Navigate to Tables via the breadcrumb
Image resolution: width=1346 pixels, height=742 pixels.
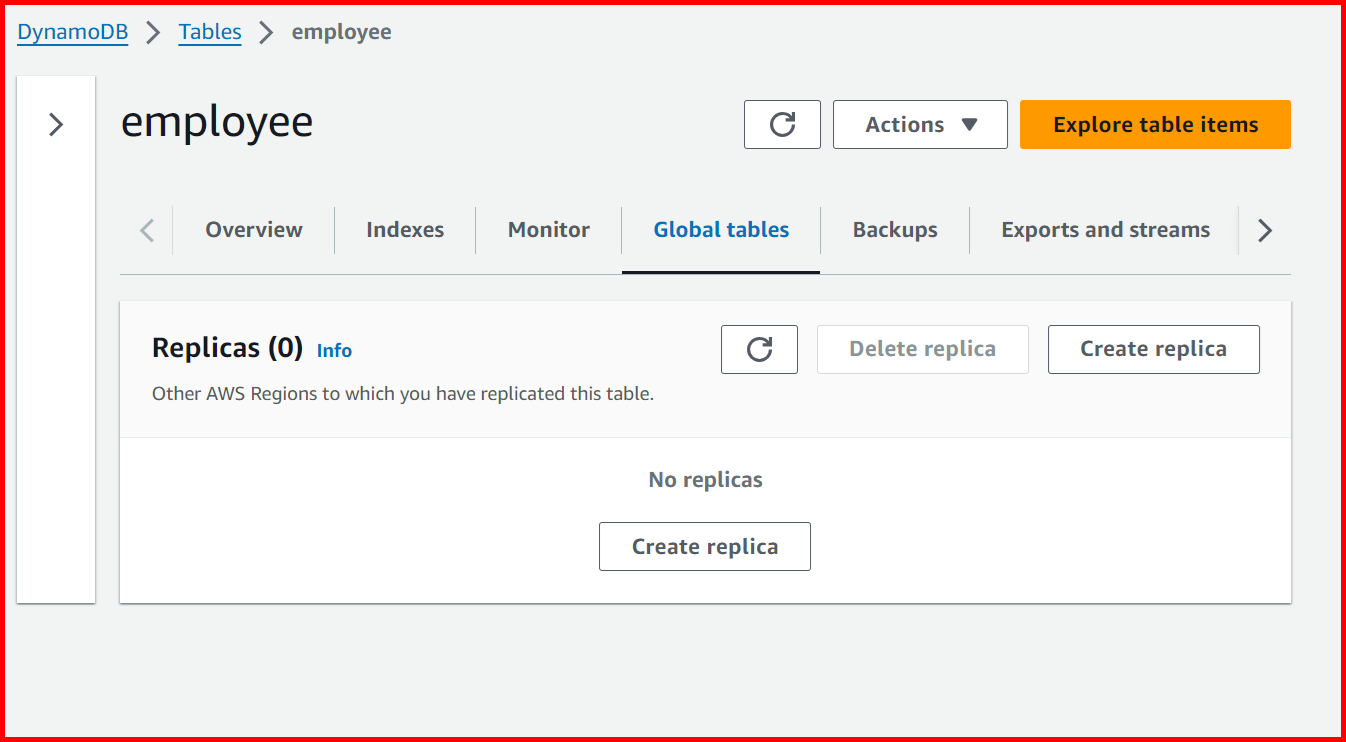click(x=209, y=31)
